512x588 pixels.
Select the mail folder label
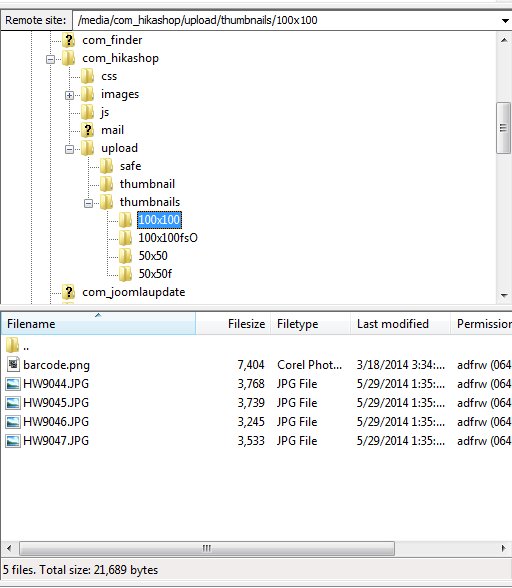click(112, 130)
